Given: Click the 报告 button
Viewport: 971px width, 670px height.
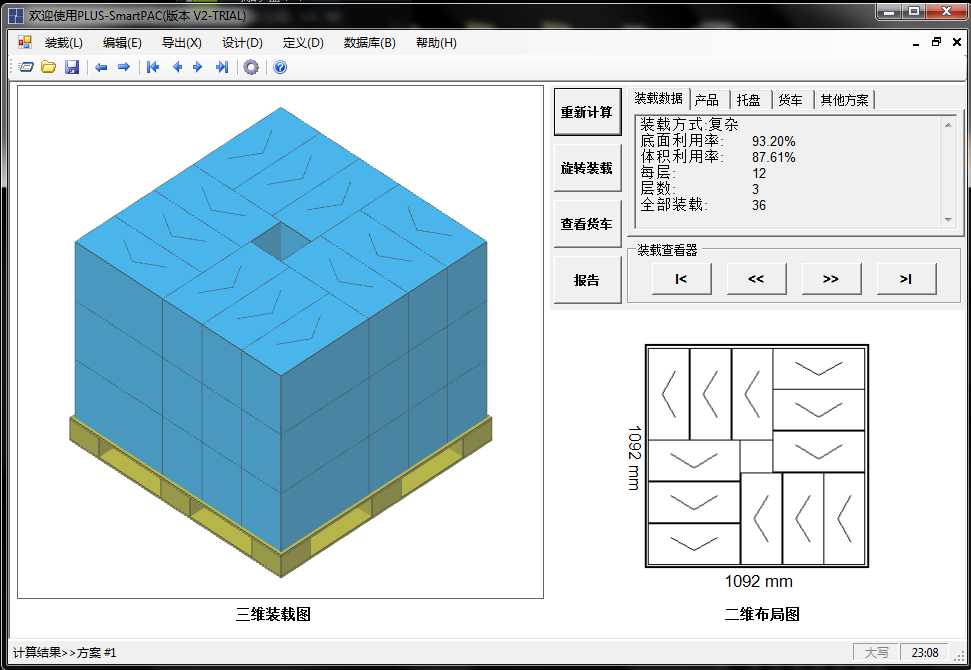Looking at the screenshot, I should (x=587, y=280).
